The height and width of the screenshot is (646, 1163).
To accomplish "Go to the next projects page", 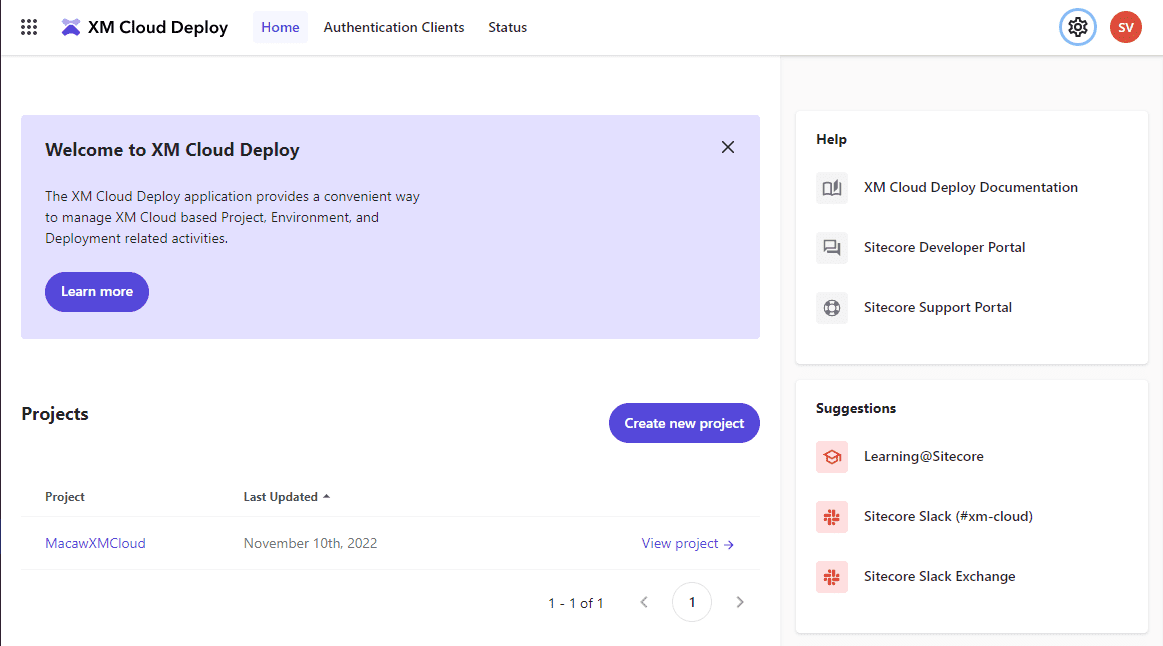I will pyautogui.click(x=740, y=602).
